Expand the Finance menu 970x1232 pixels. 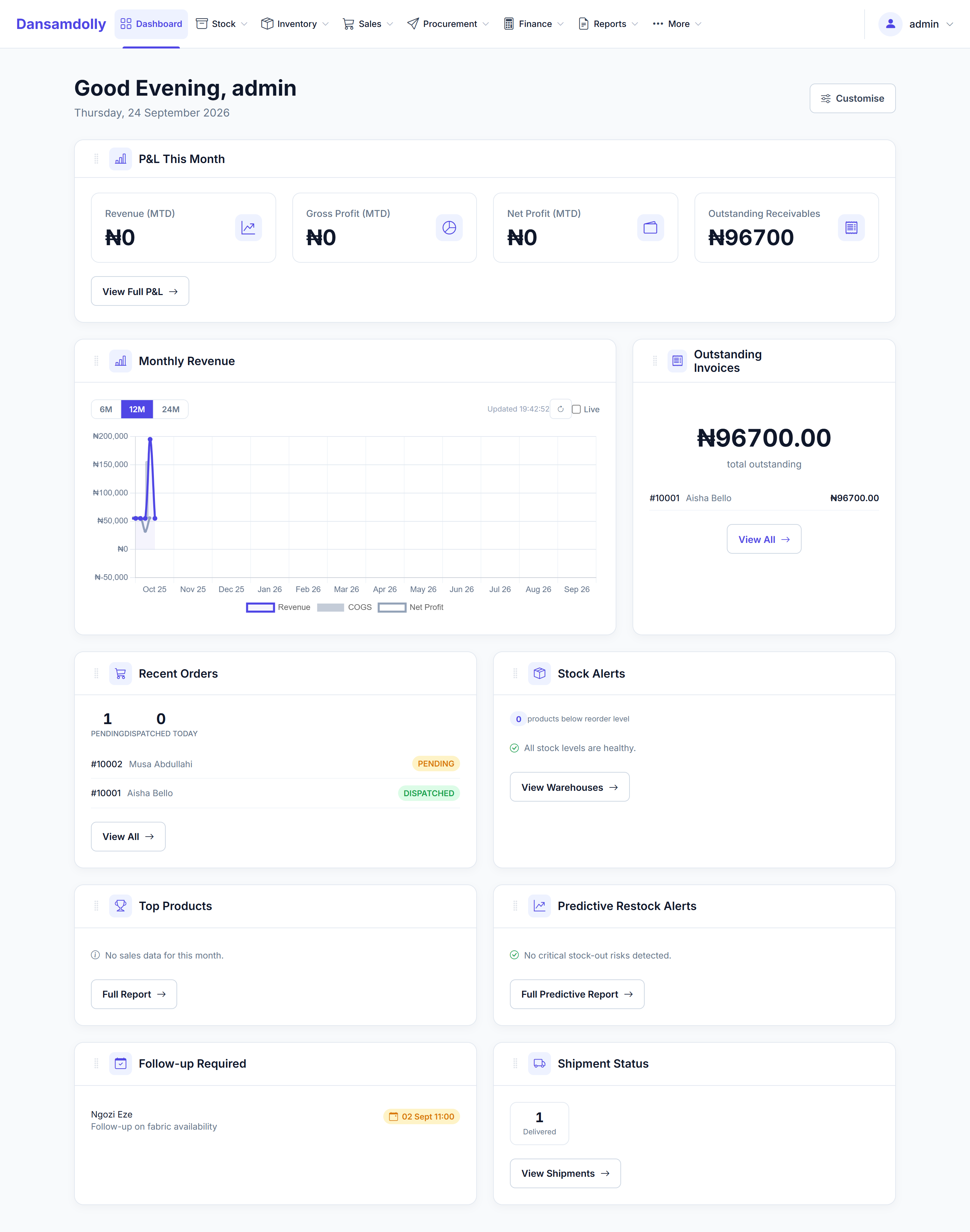[534, 24]
